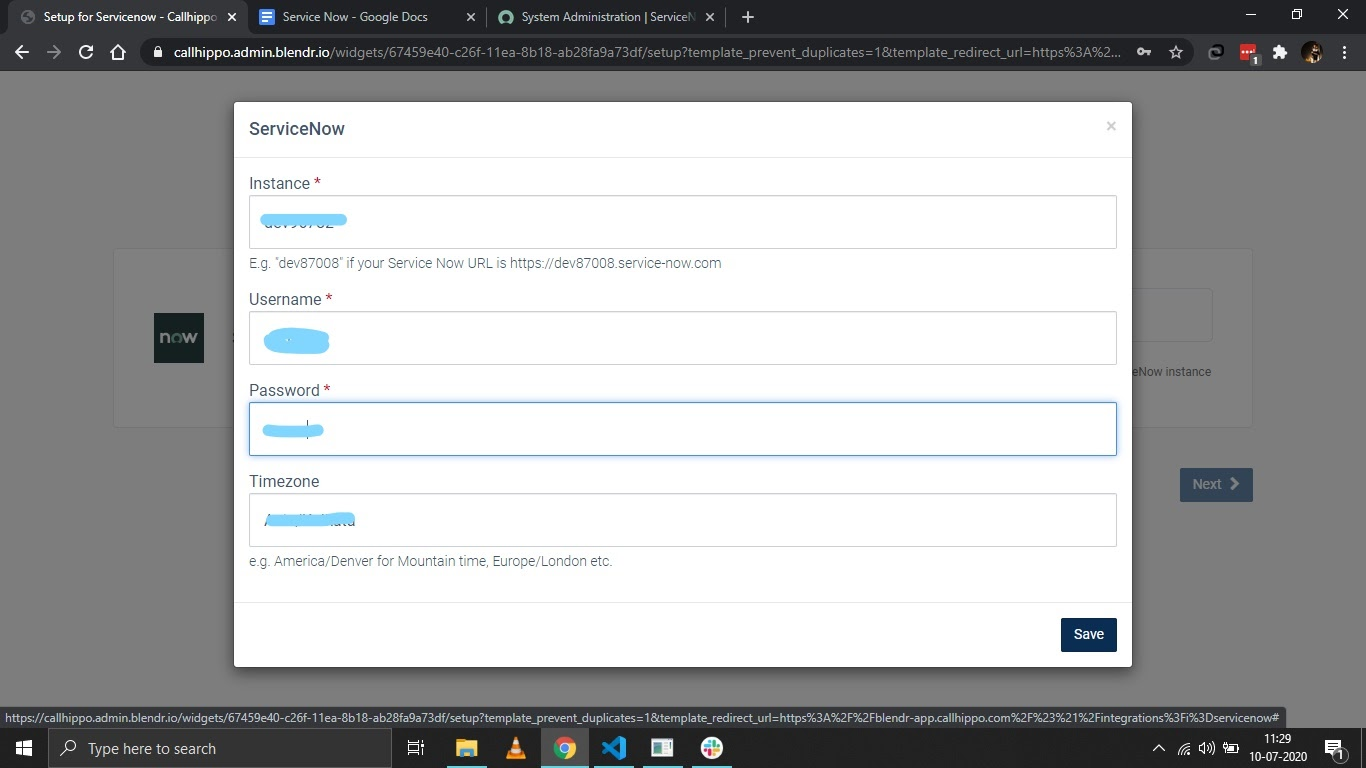Show hidden system tray icons

[x=1159, y=748]
